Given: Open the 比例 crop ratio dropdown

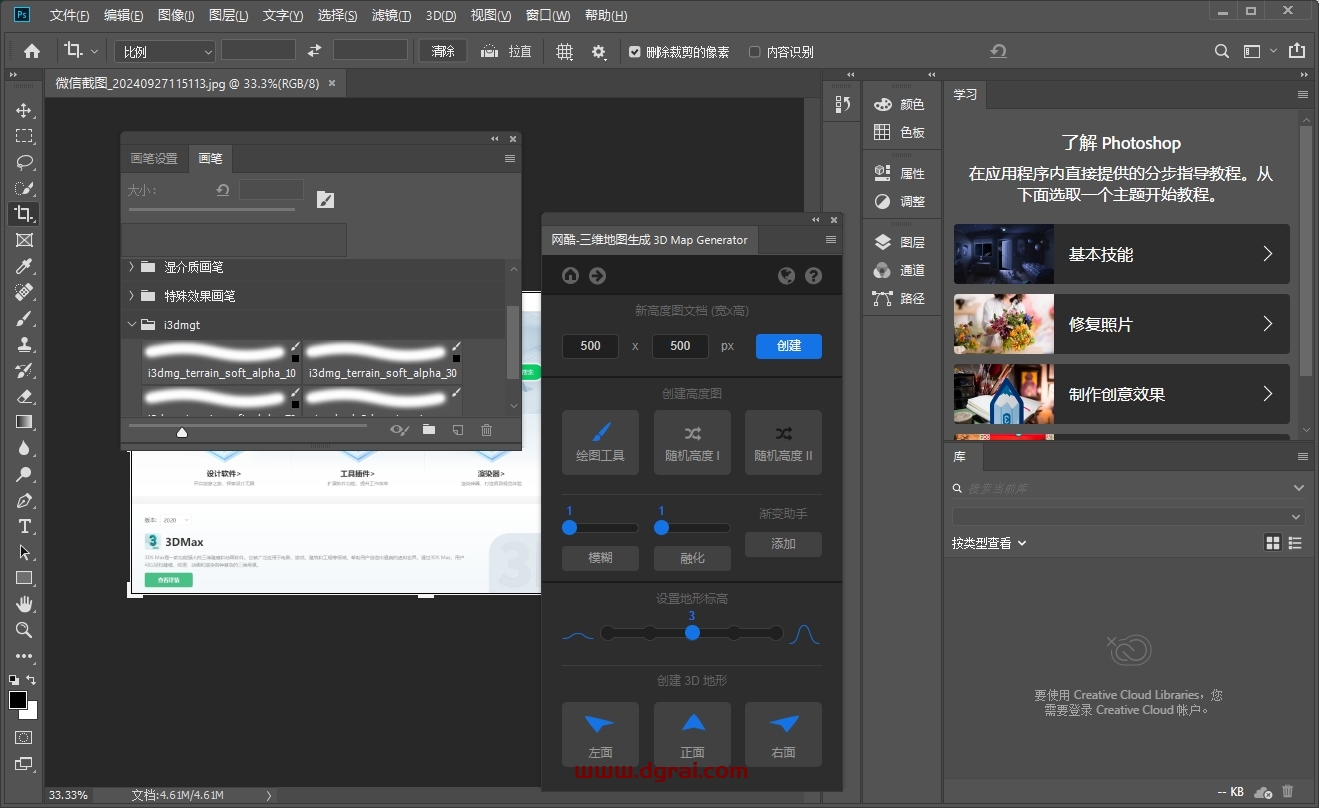Looking at the screenshot, I should [x=165, y=51].
